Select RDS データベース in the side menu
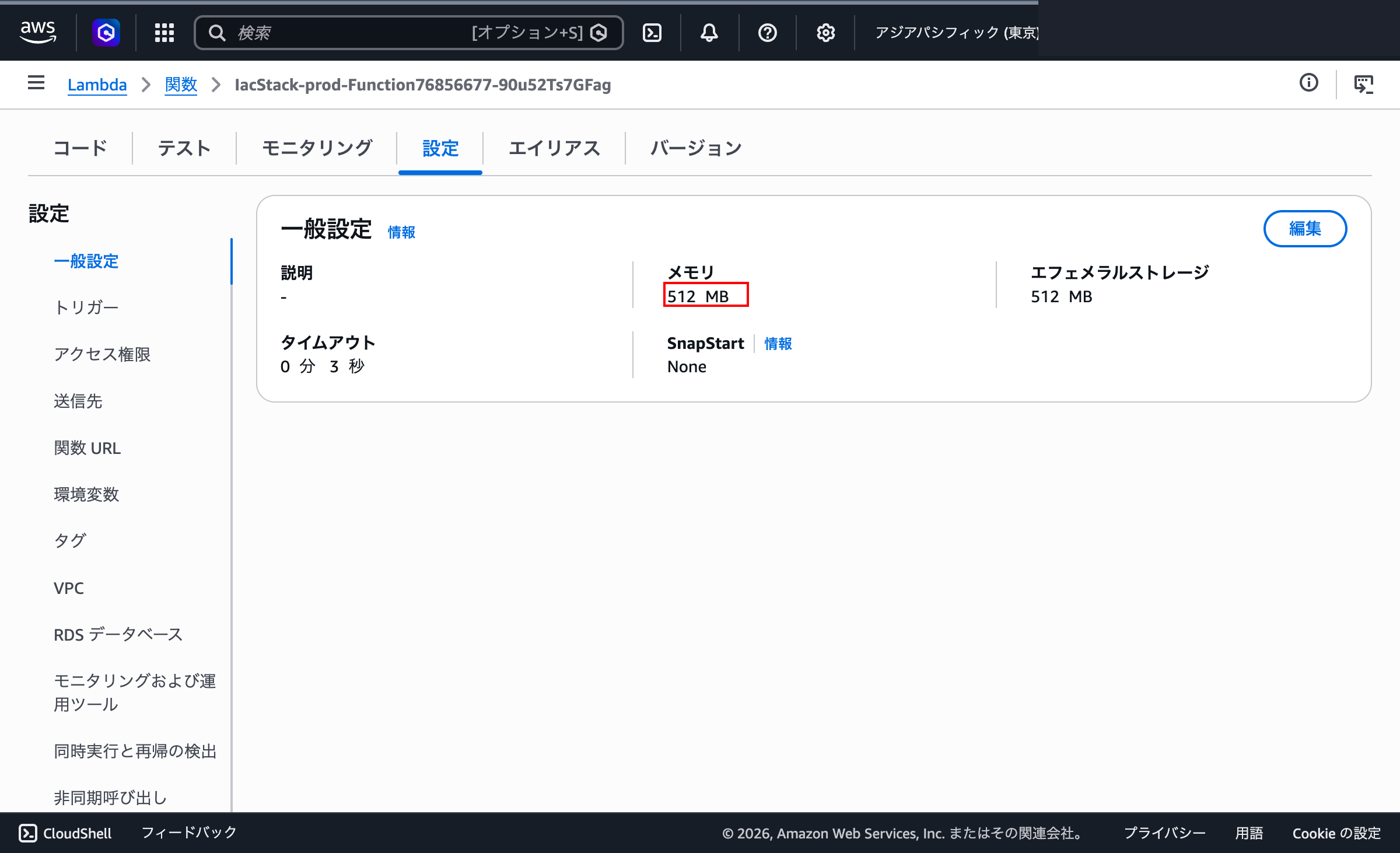This screenshot has height=853, width=1400. [x=118, y=634]
